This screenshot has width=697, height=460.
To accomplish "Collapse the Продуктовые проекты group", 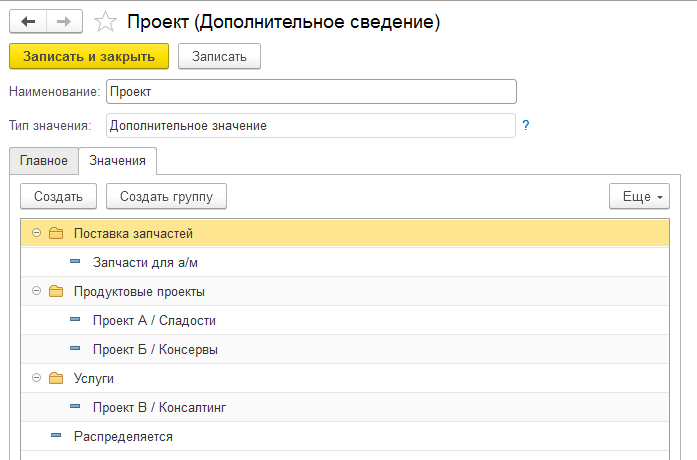I will pyautogui.click(x=36, y=291).
